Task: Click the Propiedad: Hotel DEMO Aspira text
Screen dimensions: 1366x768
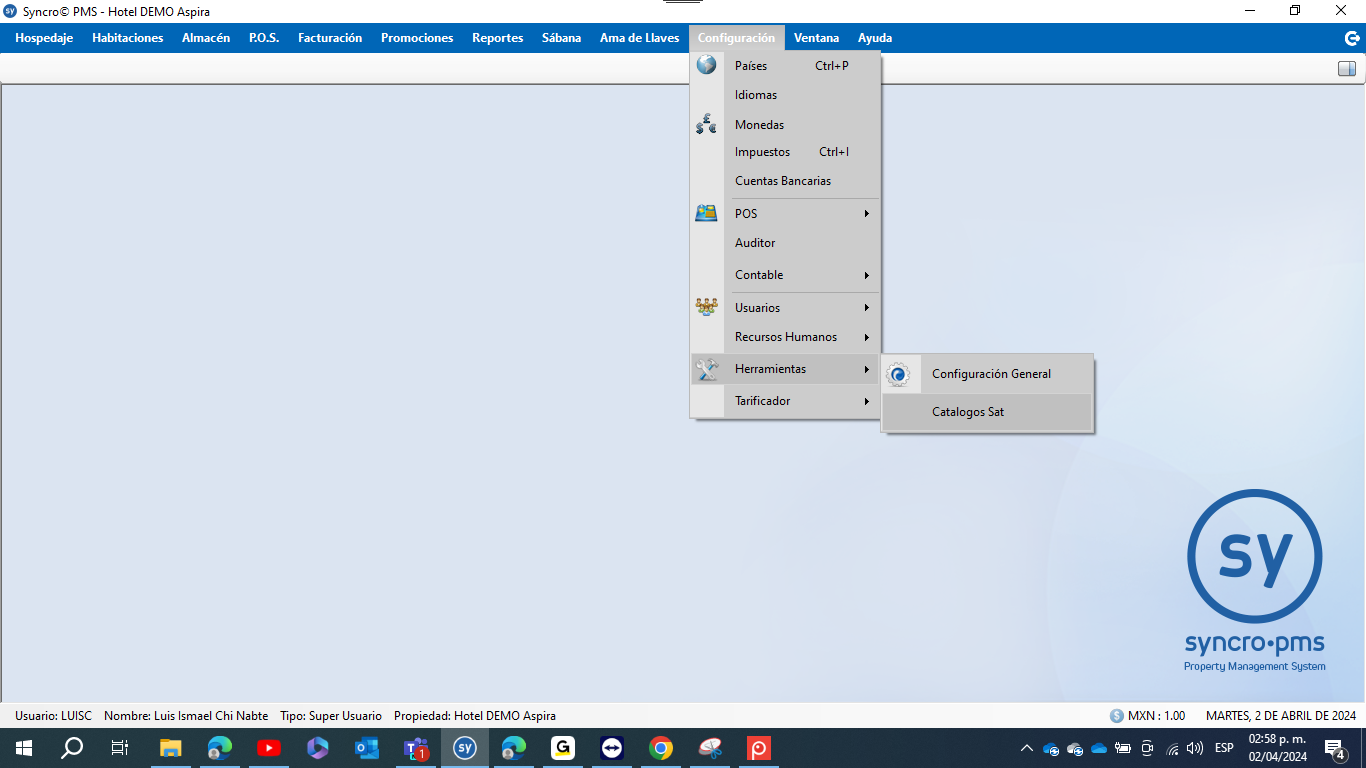Action: pyautogui.click(x=475, y=716)
